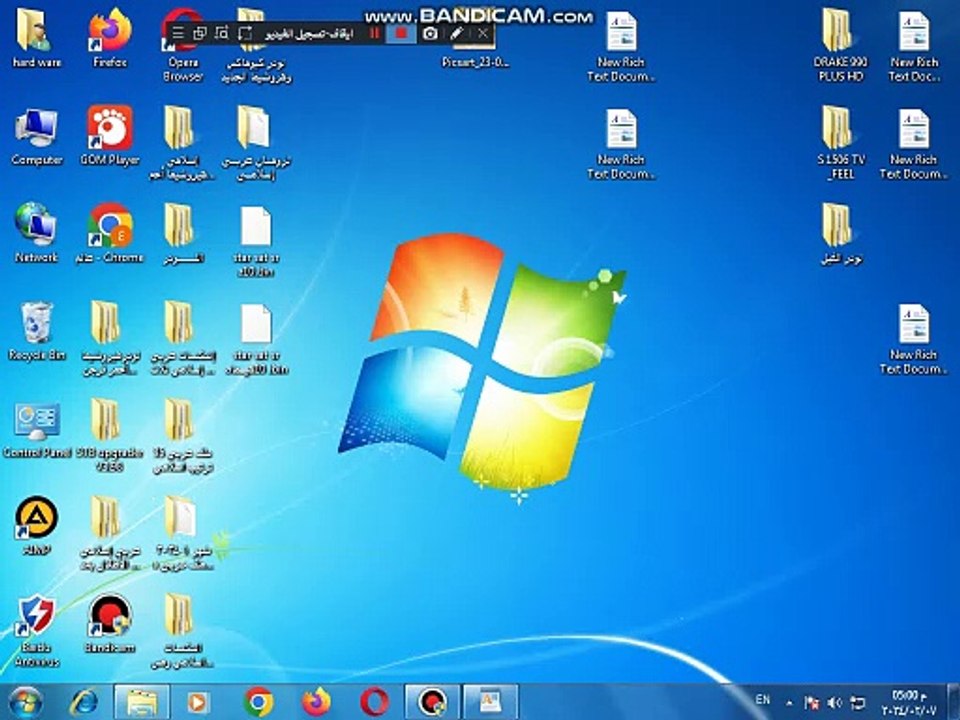Click the Bandicam fullscreen rectangle mode icon
The image size is (960, 720).
tap(244, 33)
